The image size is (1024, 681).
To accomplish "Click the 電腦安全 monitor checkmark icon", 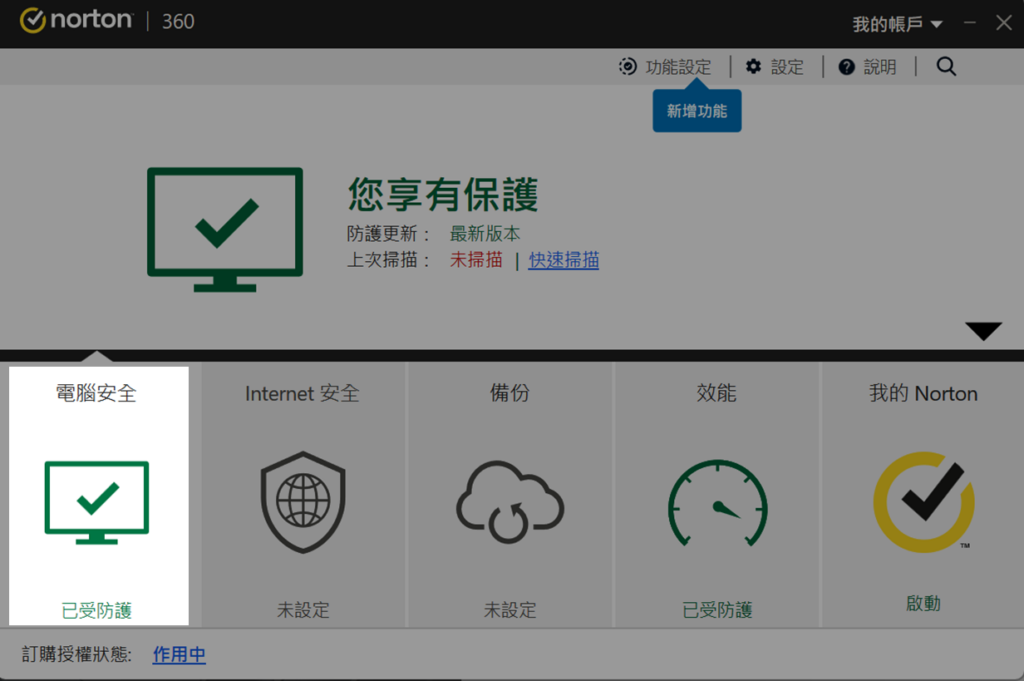I will coord(97,502).
